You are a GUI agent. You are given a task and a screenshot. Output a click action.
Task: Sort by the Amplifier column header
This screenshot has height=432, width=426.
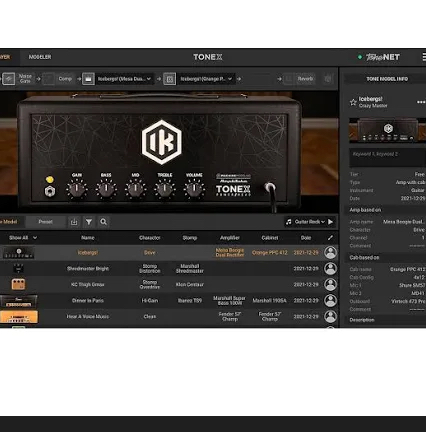(x=230, y=238)
